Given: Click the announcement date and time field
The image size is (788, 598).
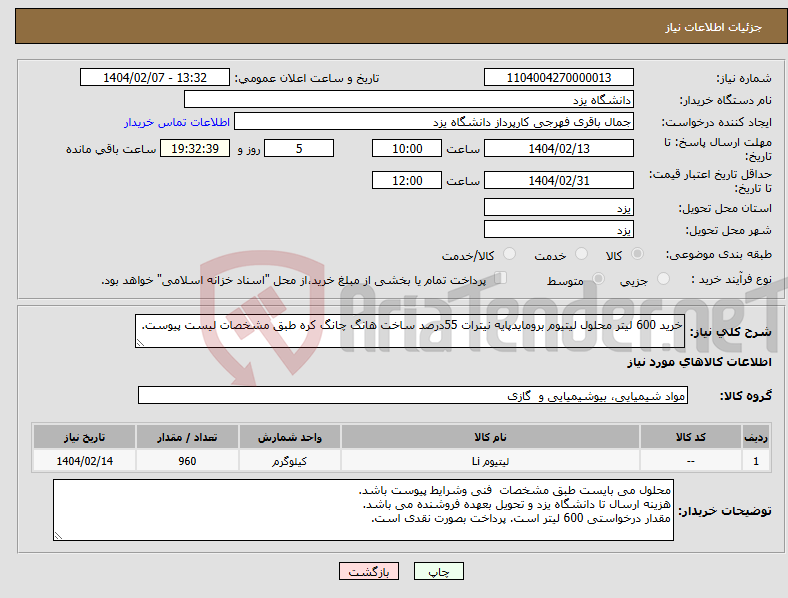Looking at the screenshot, I should pyautogui.click(x=155, y=77).
